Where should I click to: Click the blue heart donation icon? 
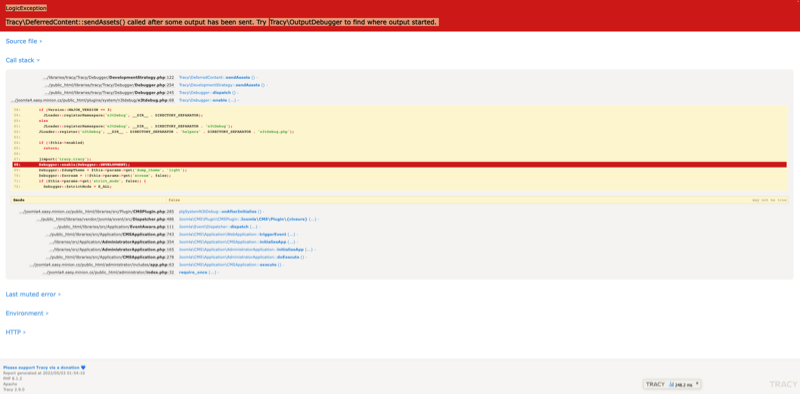[83, 367]
